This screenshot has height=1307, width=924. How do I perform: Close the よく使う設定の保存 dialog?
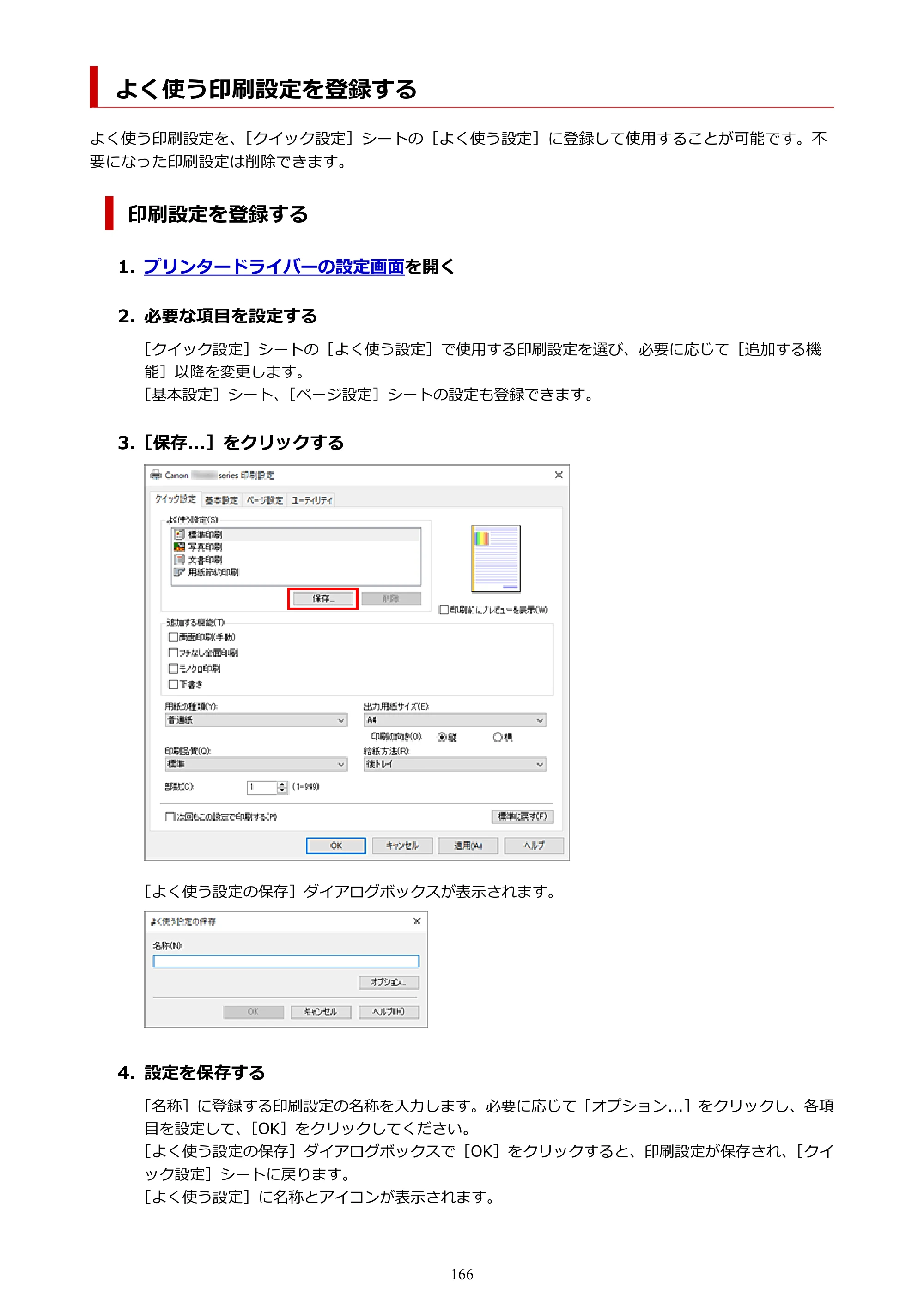tap(417, 921)
